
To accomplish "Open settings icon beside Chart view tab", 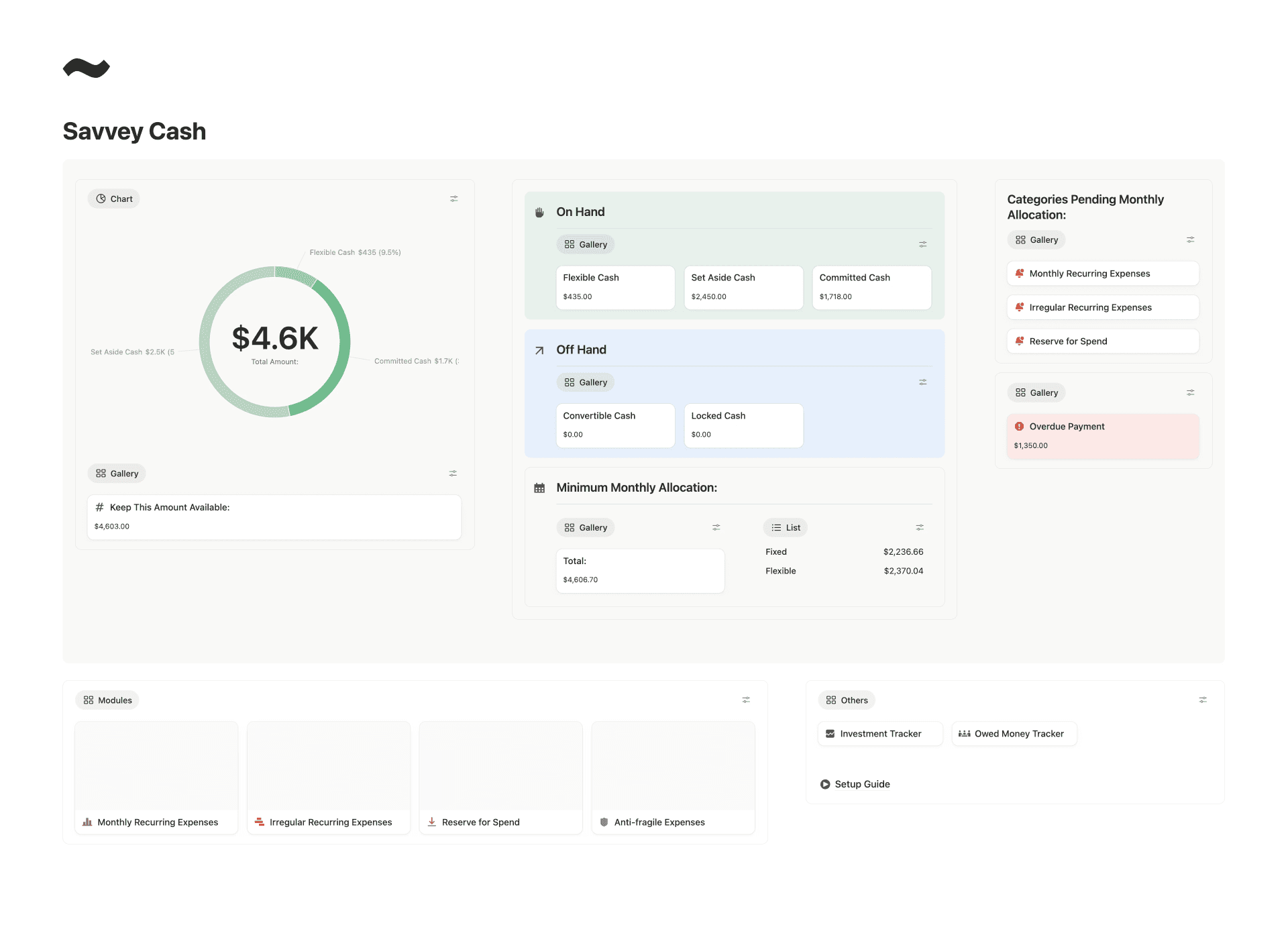I will 453,199.
